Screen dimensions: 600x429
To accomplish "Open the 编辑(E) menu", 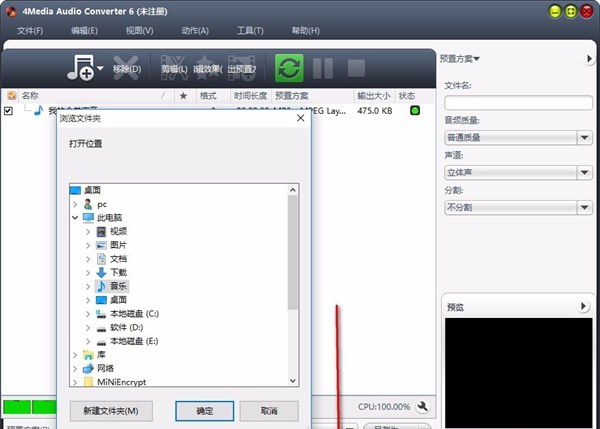I will (x=84, y=31).
